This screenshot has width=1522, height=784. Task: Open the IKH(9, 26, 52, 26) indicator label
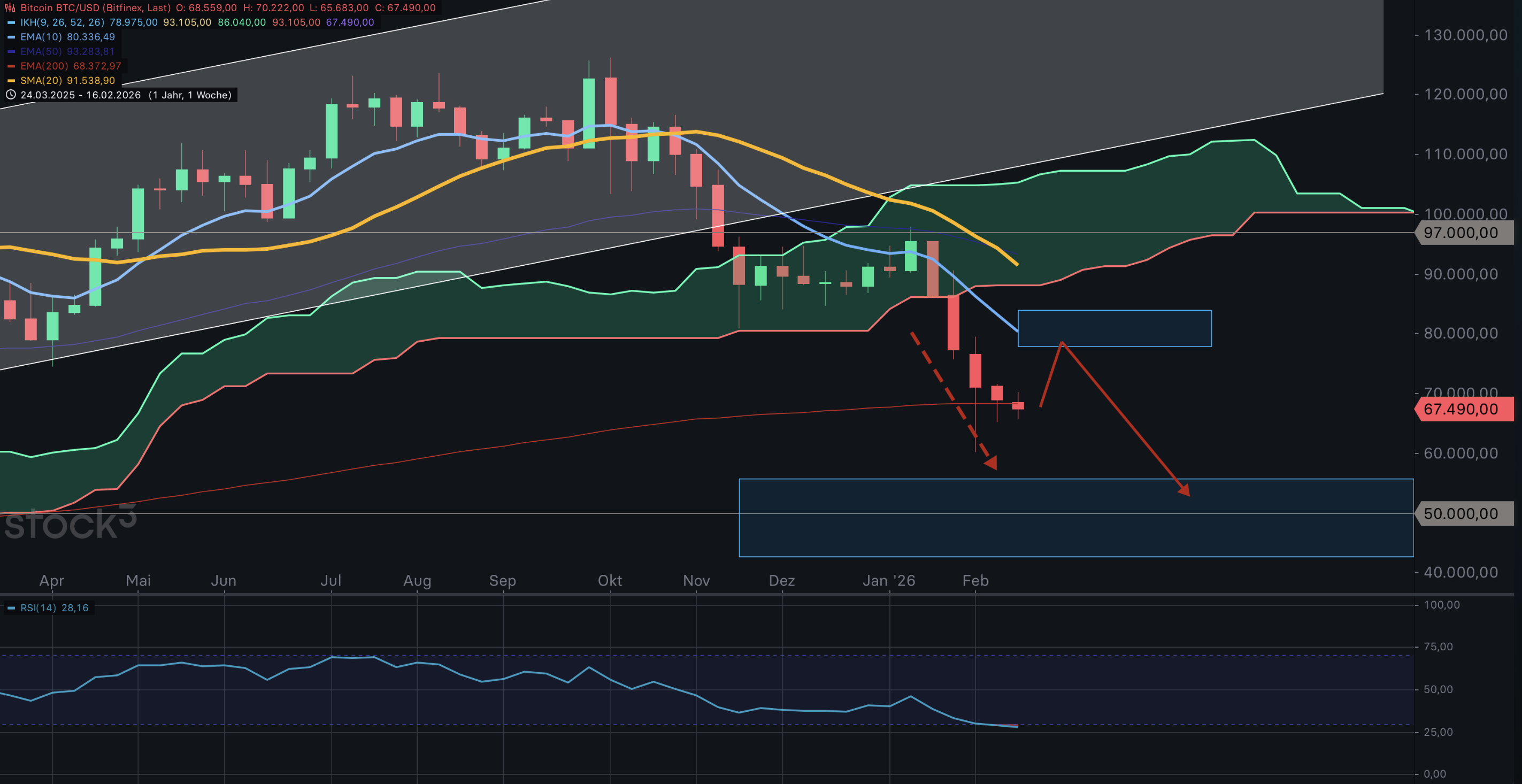pos(62,22)
